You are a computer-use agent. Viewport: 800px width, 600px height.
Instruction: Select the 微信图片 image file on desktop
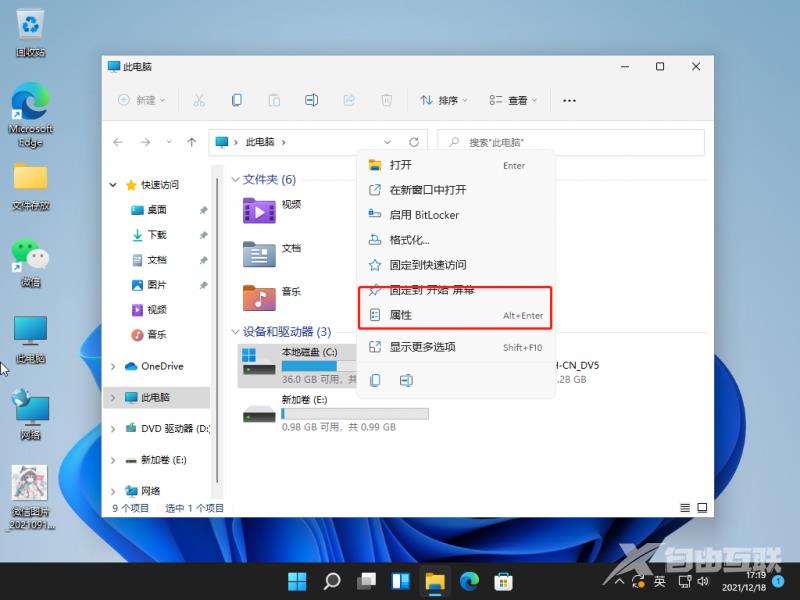pyautogui.click(x=30, y=497)
